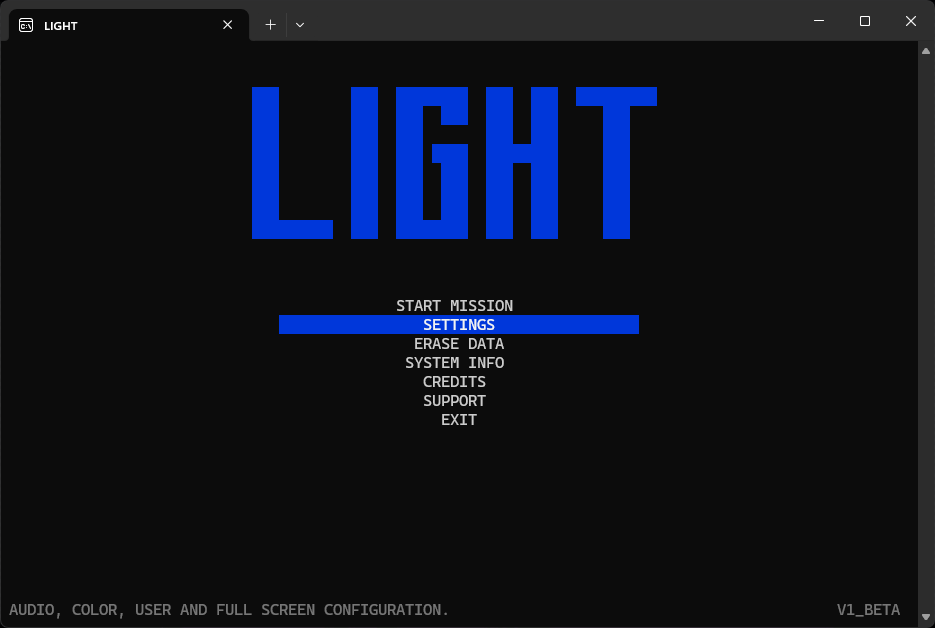Close the terminal window
Viewport: 935px width, 628px height.
[911, 21]
